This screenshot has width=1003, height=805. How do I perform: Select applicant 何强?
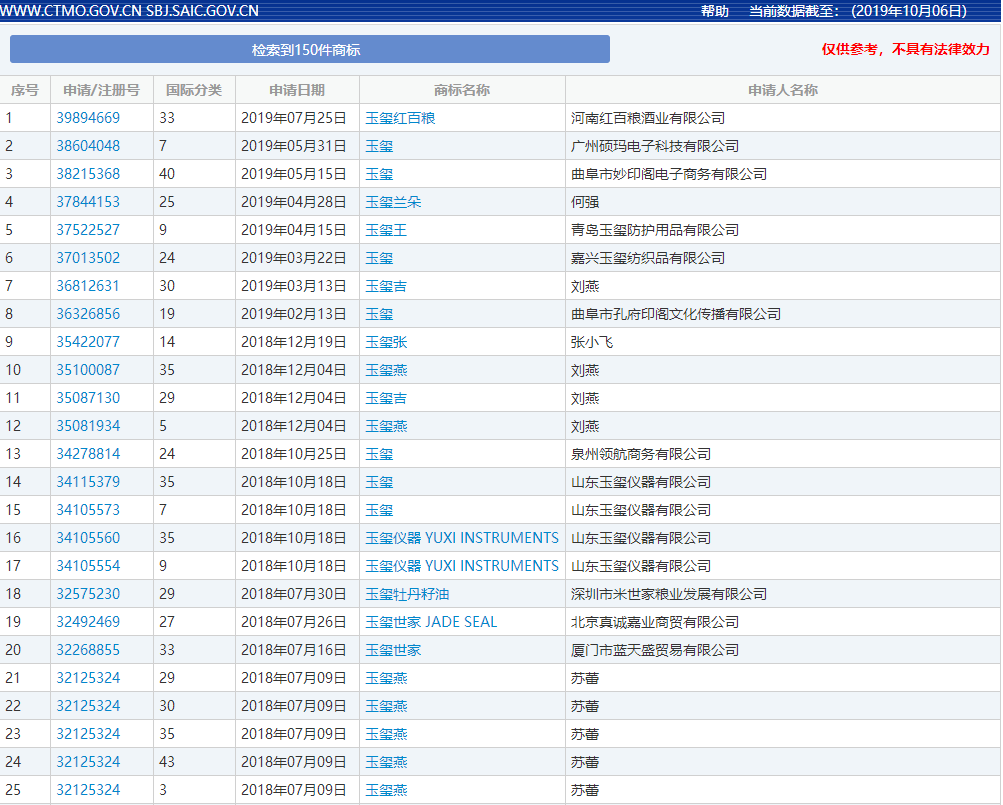point(585,202)
